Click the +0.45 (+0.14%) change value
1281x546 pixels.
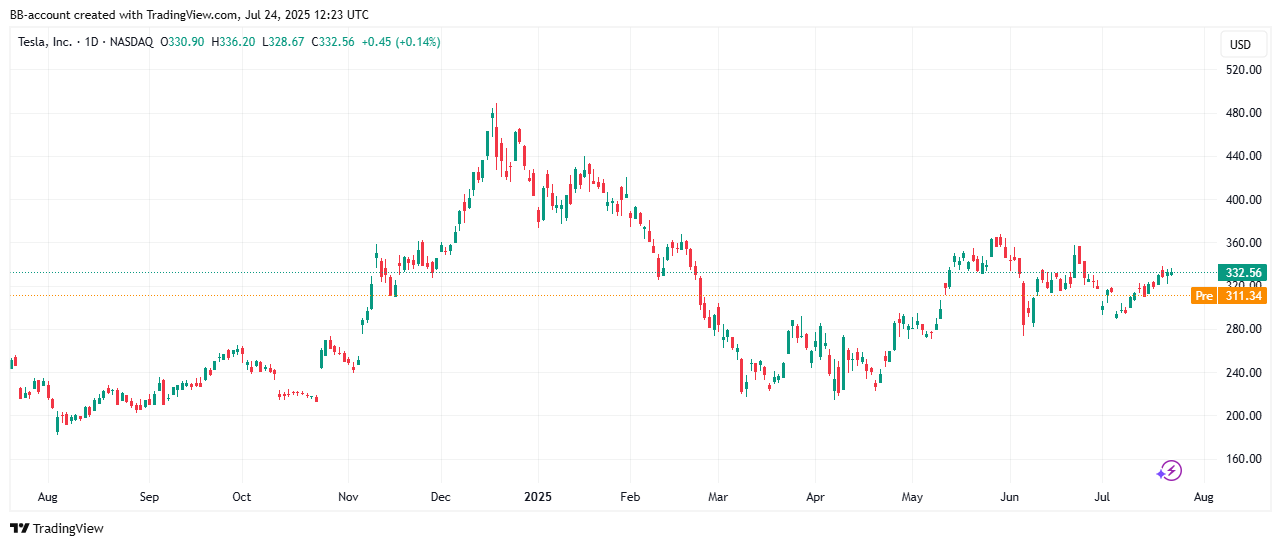(400, 42)
